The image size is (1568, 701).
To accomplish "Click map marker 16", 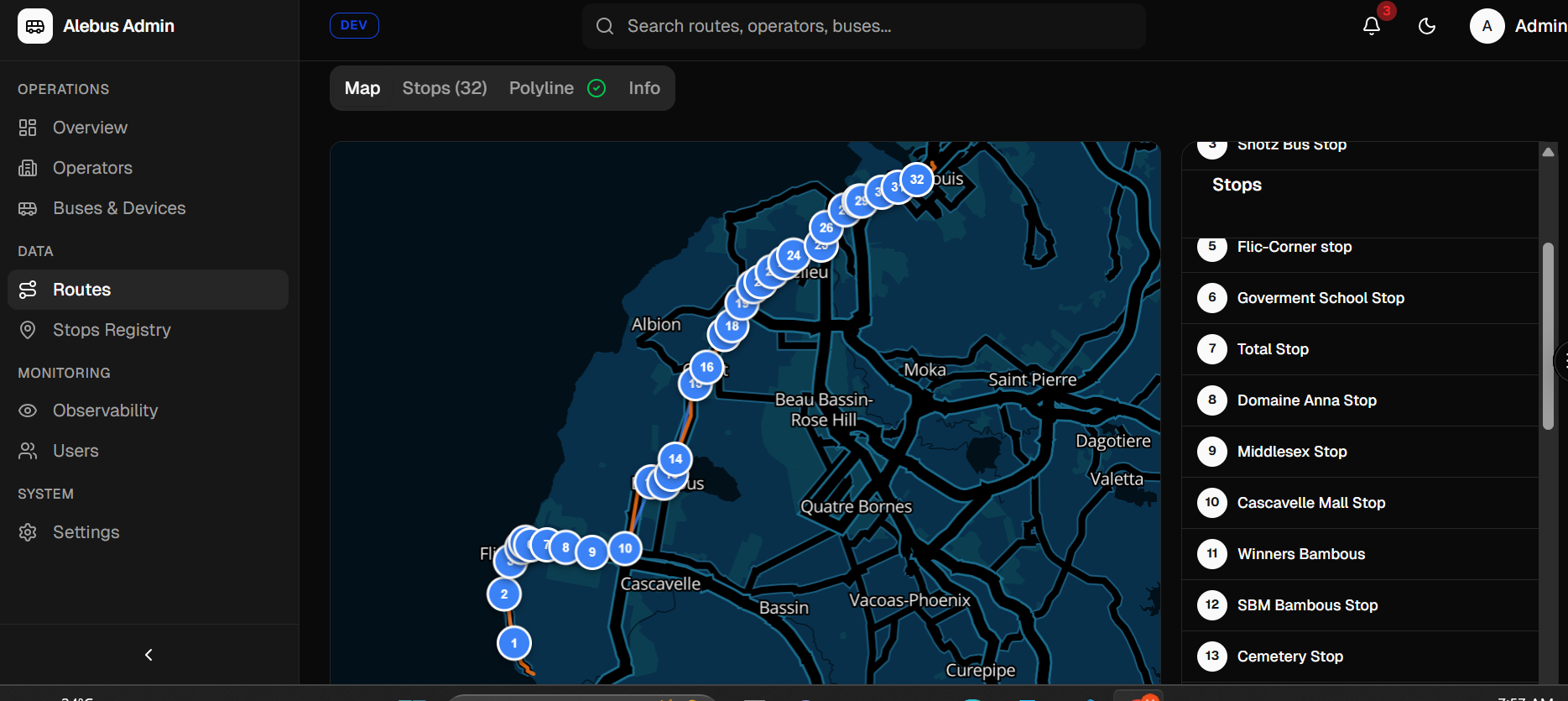I will (707, 367).
